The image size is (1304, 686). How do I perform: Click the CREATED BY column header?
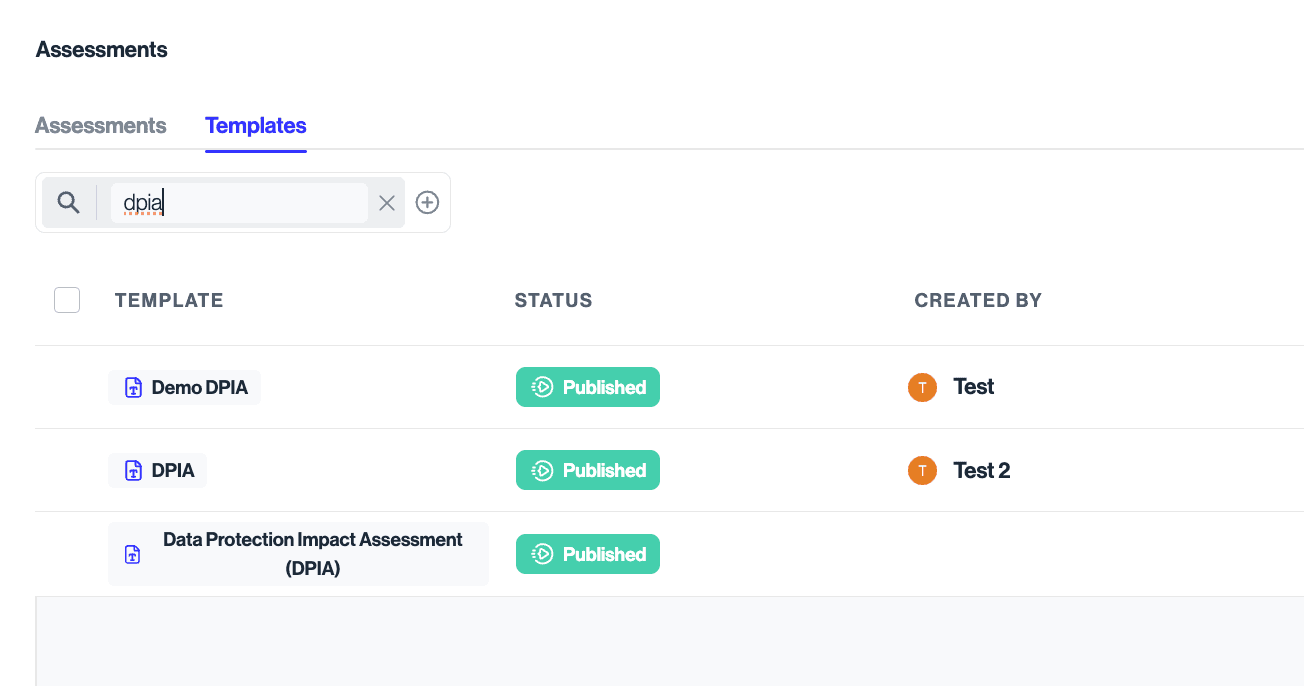click(x=977, y=301)
